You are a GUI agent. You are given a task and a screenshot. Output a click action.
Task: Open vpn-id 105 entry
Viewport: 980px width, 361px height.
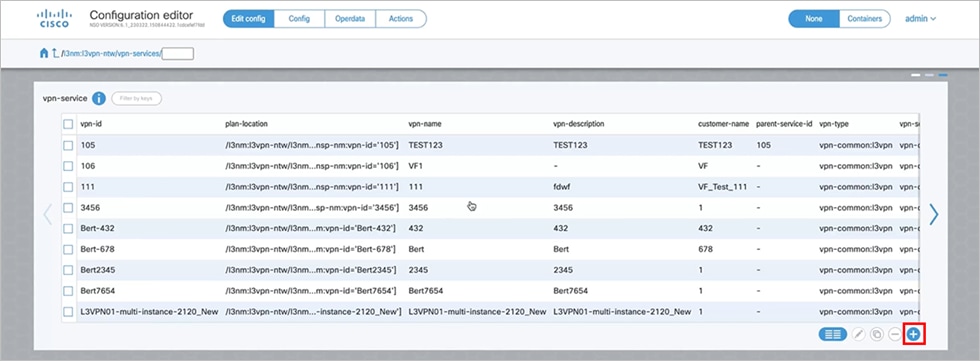coord(87,145)
